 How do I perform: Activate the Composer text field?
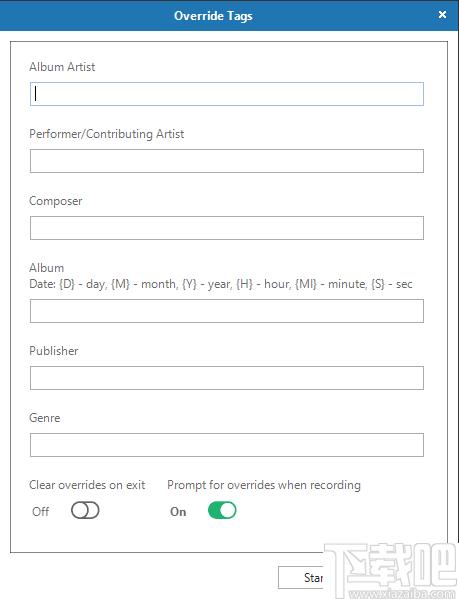click(x=227, y=228)
